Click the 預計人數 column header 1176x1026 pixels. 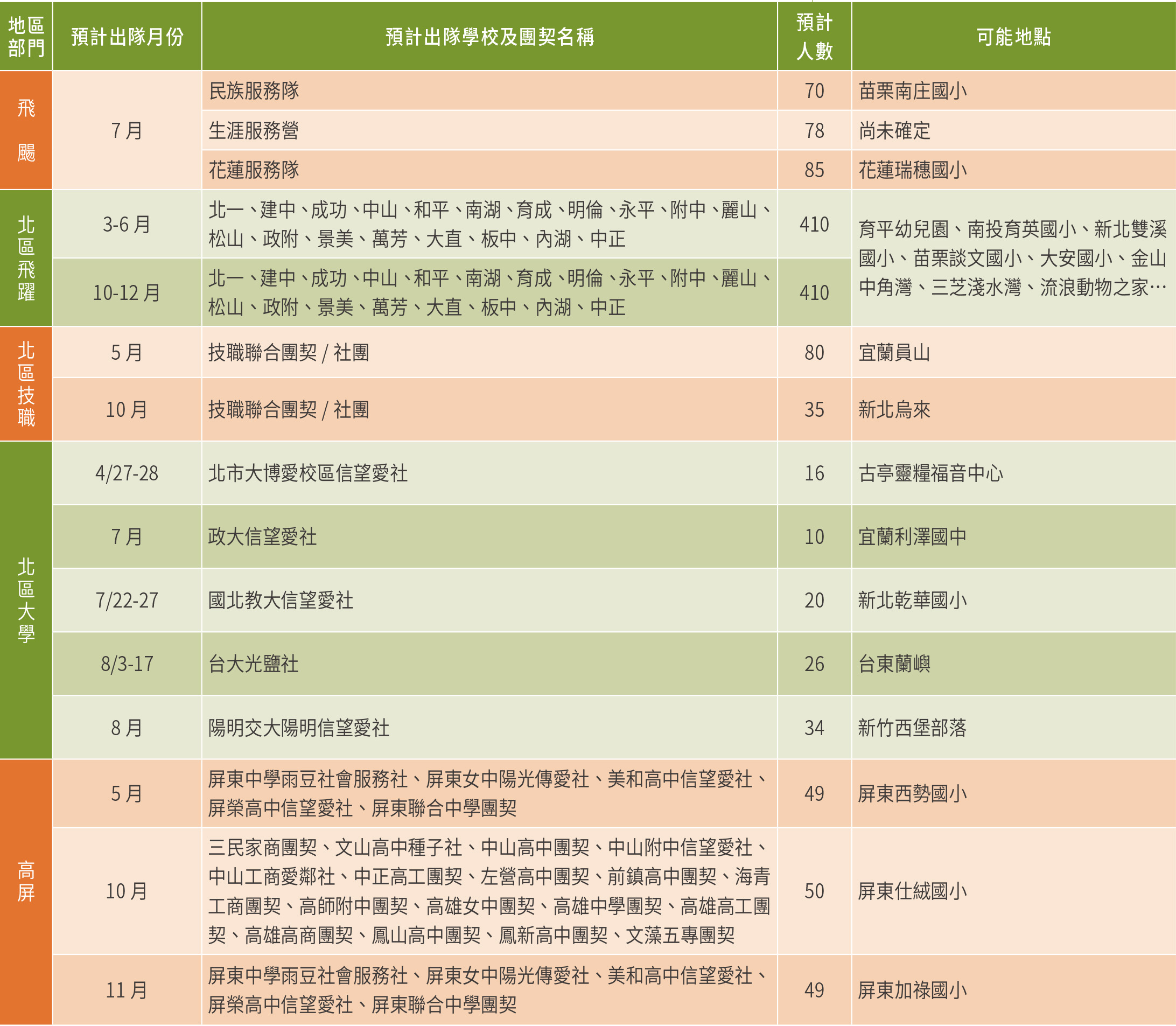814,36
